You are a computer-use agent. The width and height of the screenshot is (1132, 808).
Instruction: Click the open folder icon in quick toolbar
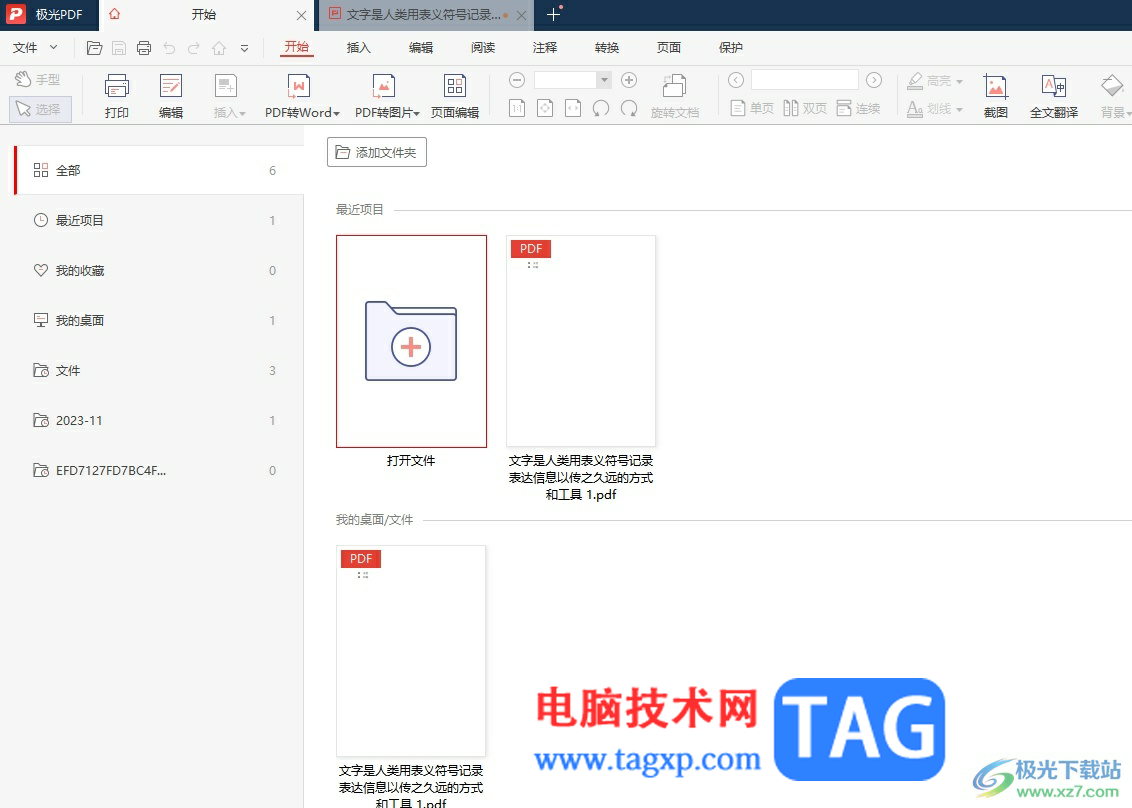pos(95,48)
